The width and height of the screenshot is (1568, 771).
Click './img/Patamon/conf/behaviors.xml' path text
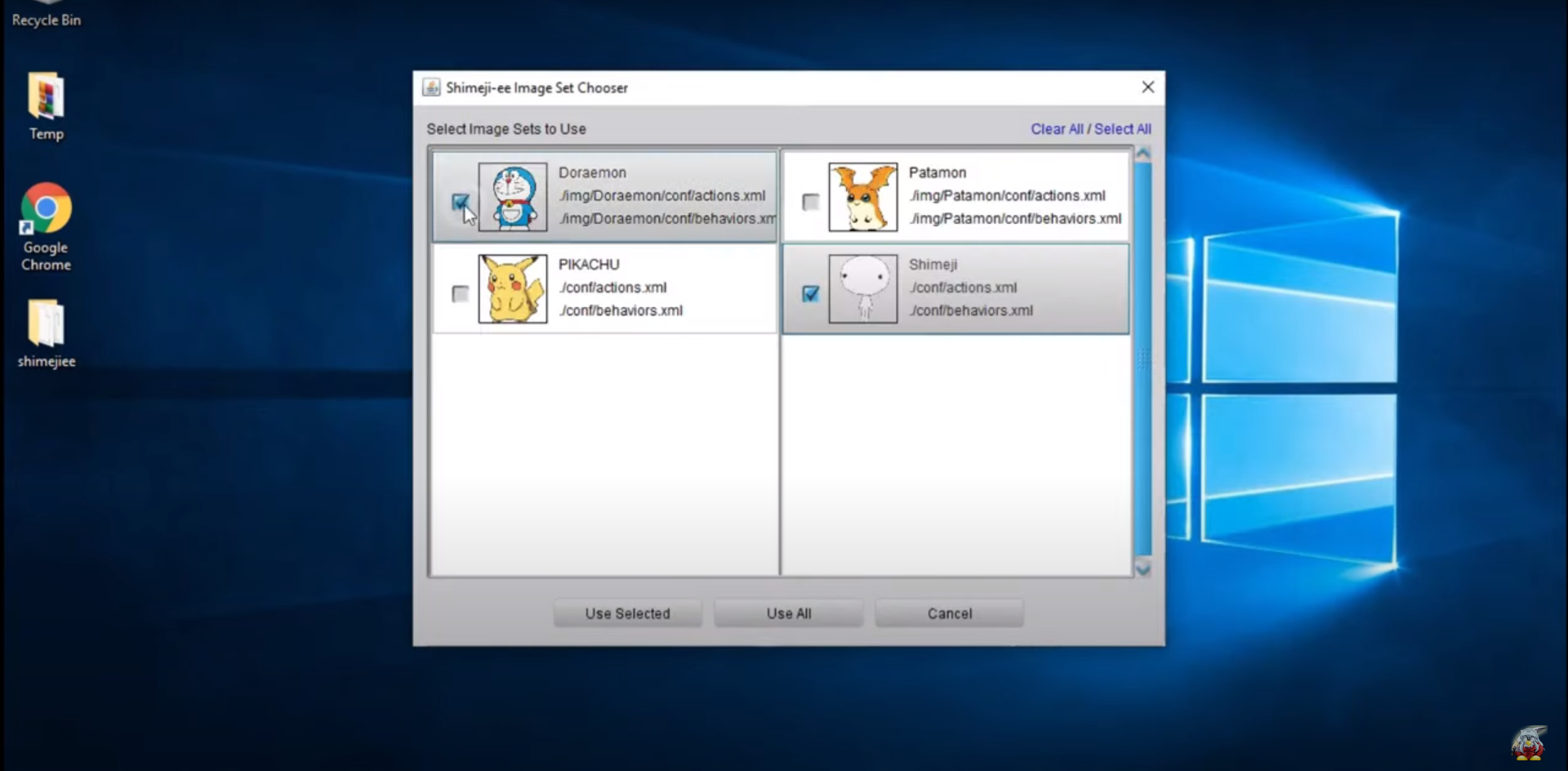(1015, 219)
